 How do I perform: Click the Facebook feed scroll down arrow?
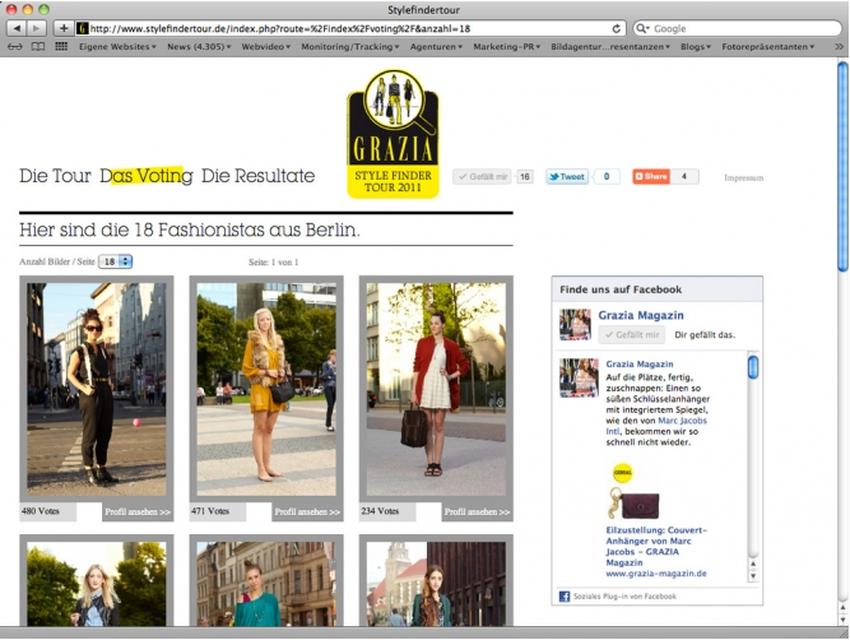[x=753, y=576]
